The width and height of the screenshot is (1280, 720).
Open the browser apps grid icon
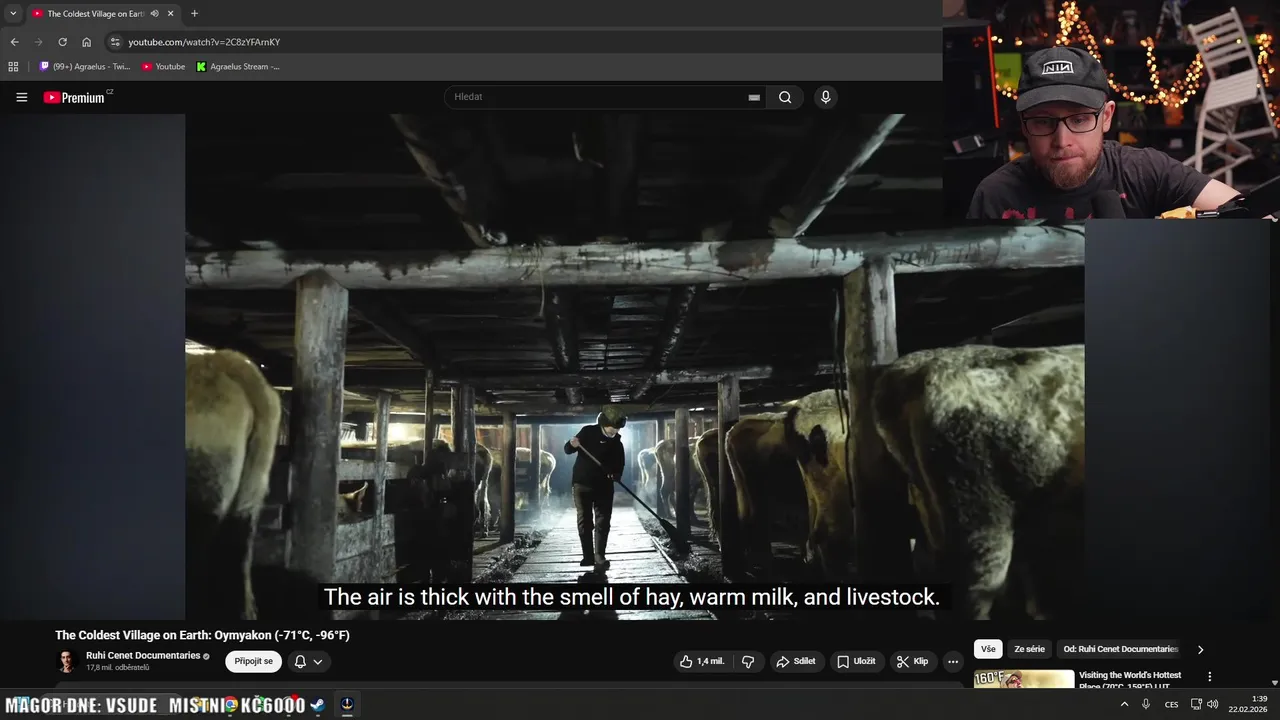(x=13, y=67)
